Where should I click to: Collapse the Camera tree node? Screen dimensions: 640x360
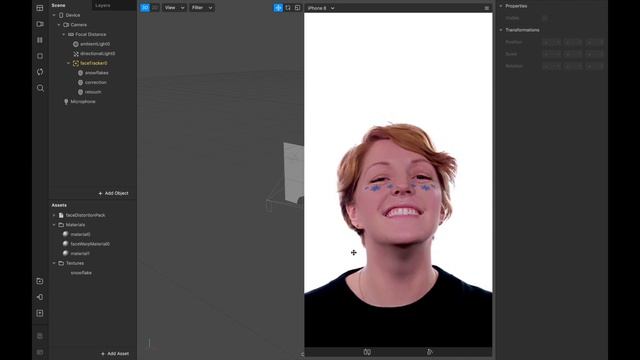point(59,25)
